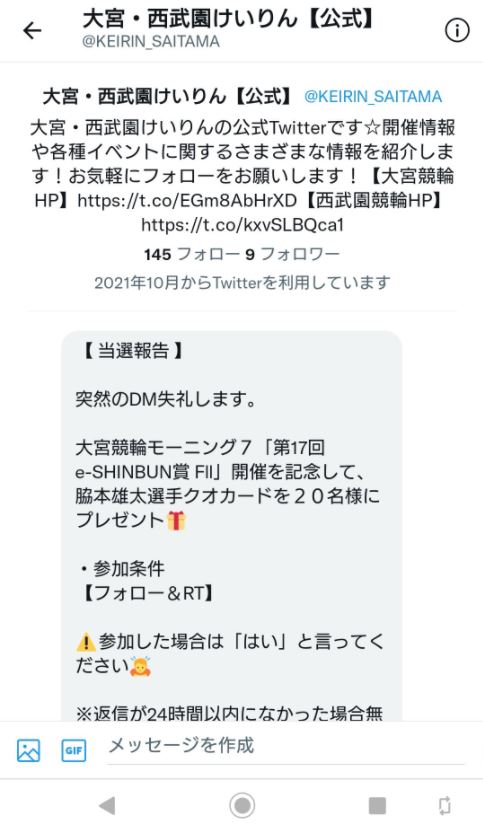Attach a photo with image icon

[29, 750]
